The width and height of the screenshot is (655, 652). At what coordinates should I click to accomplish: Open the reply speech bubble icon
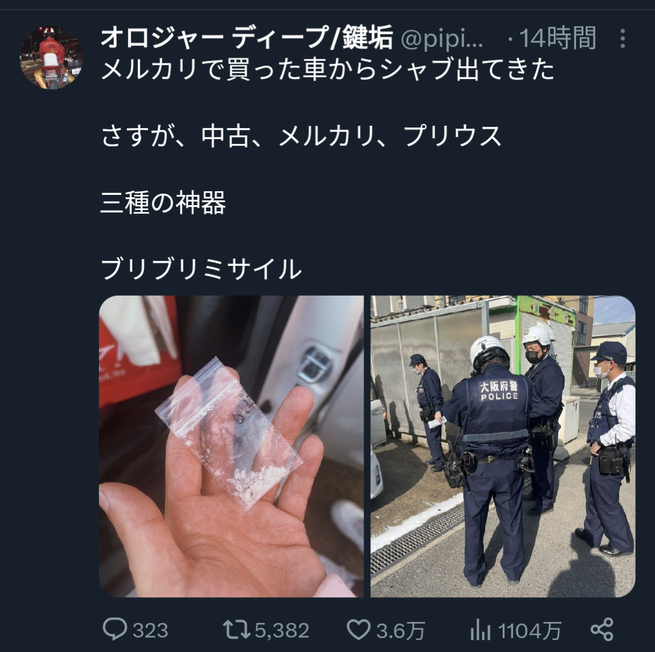(x=114, y=629)
